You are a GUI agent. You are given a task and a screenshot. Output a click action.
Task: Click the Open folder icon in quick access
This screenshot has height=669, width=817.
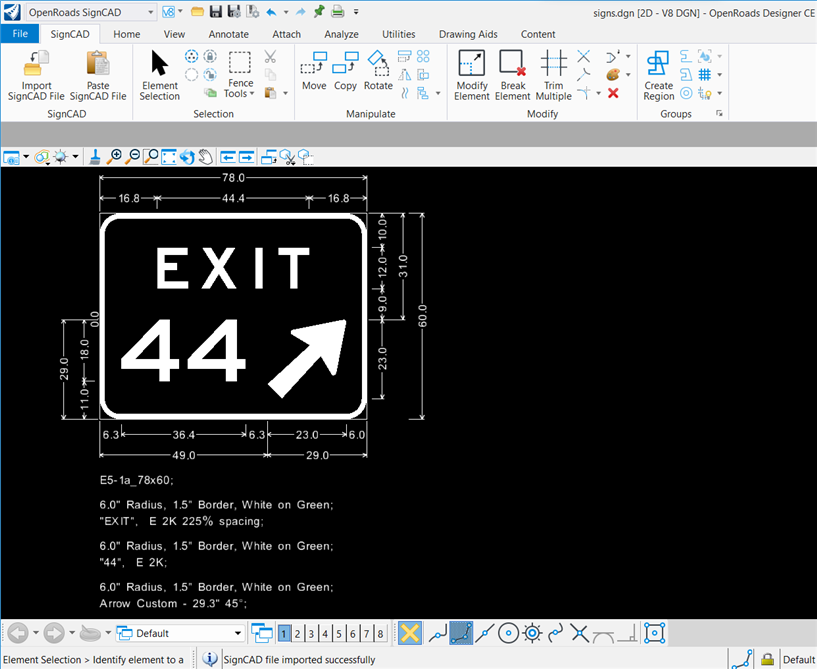197,11
